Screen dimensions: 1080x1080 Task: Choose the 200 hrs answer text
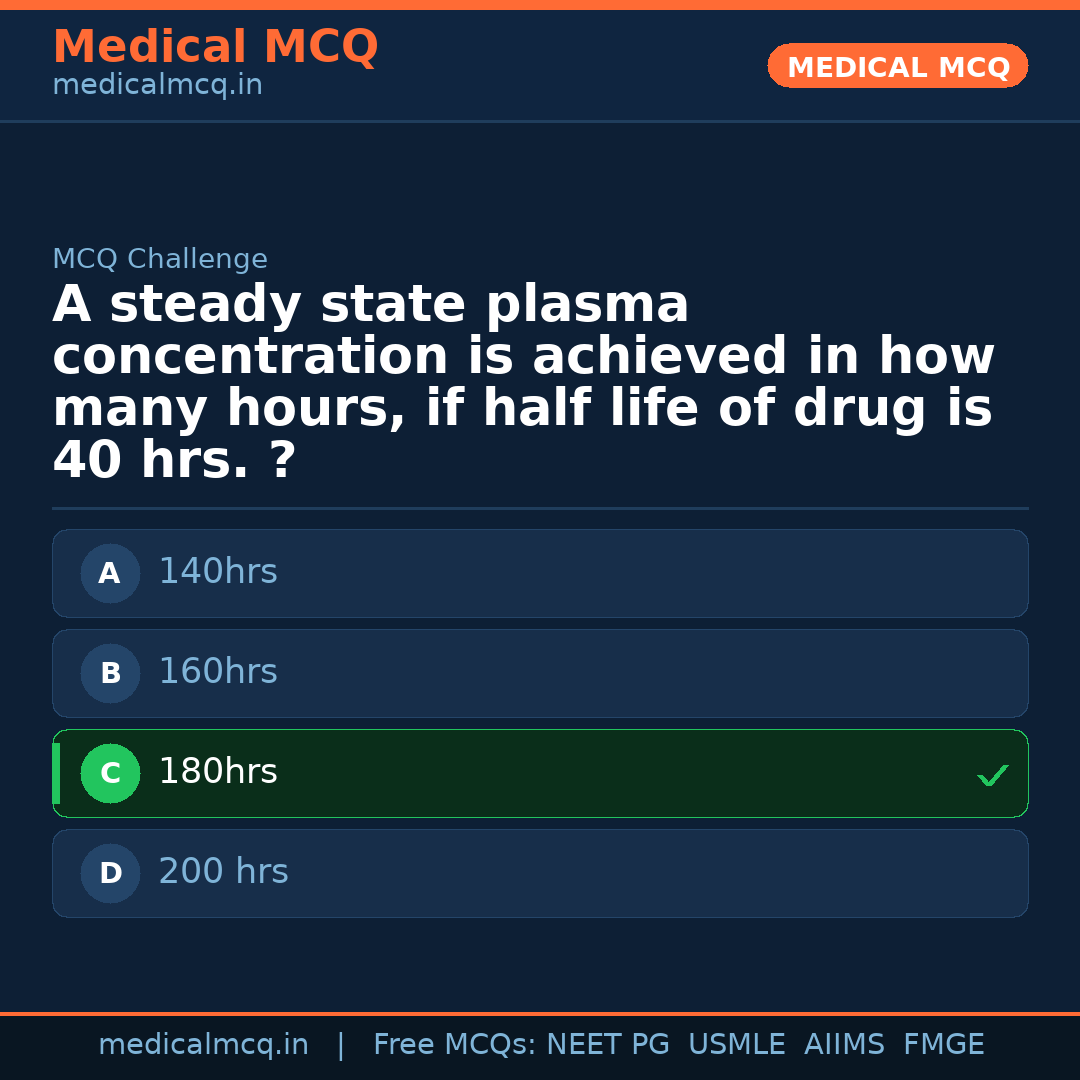point(223,872)
